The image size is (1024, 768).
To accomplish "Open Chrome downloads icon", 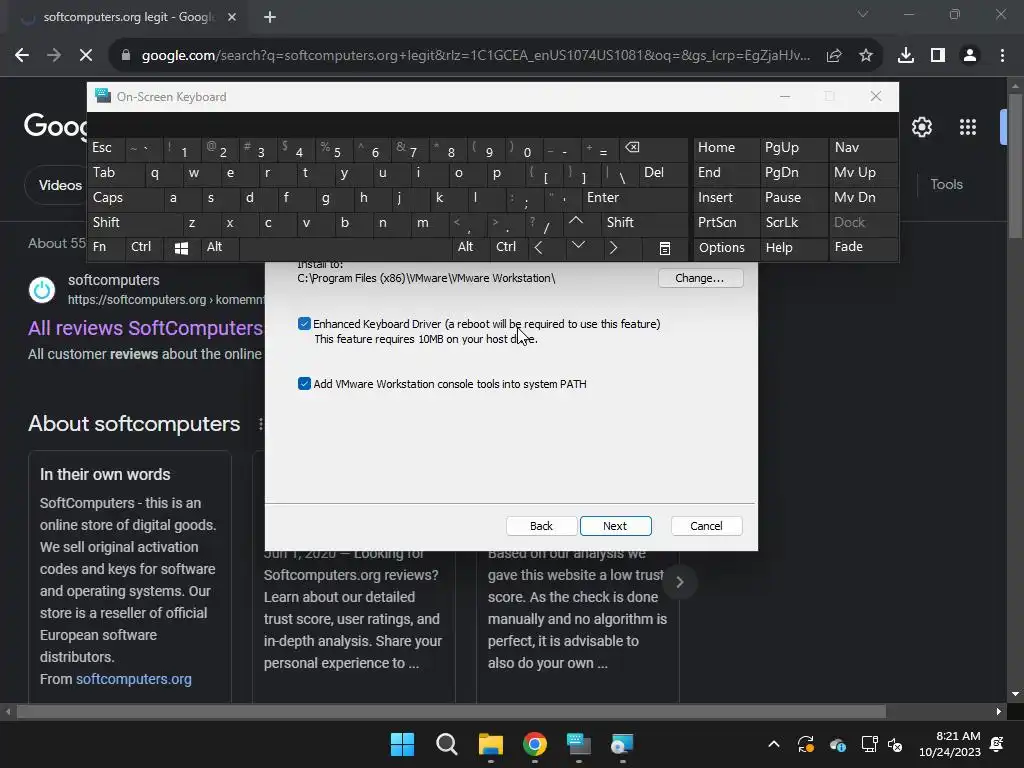I will [x=906, y=56].
